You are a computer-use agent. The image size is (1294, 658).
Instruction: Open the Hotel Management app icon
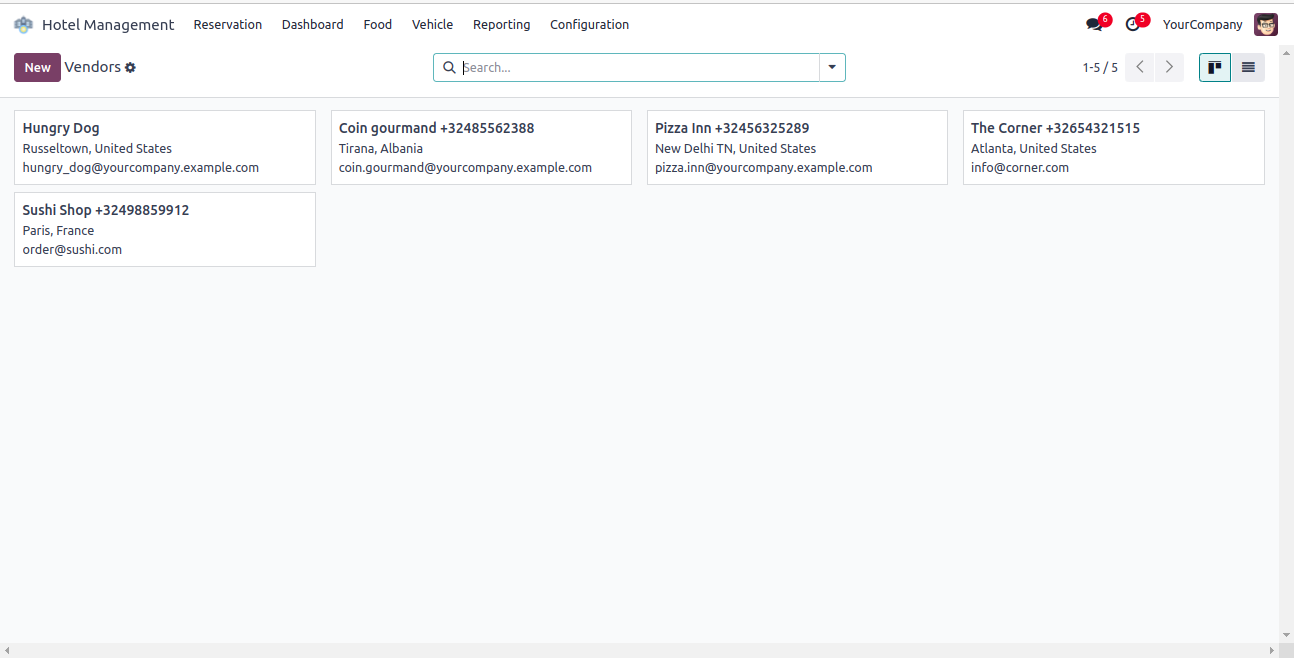pyautogui.click(x=23, y=24)
